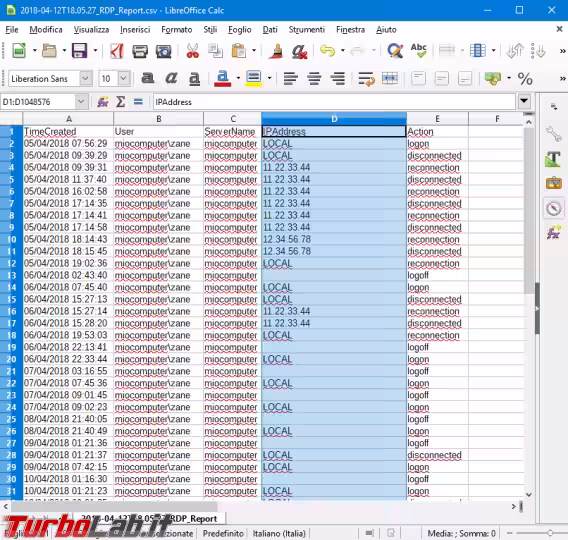Open the Function Wizard in formula bar
The height and width of the screenshot is (540, 568).
(x=103, y=102)
